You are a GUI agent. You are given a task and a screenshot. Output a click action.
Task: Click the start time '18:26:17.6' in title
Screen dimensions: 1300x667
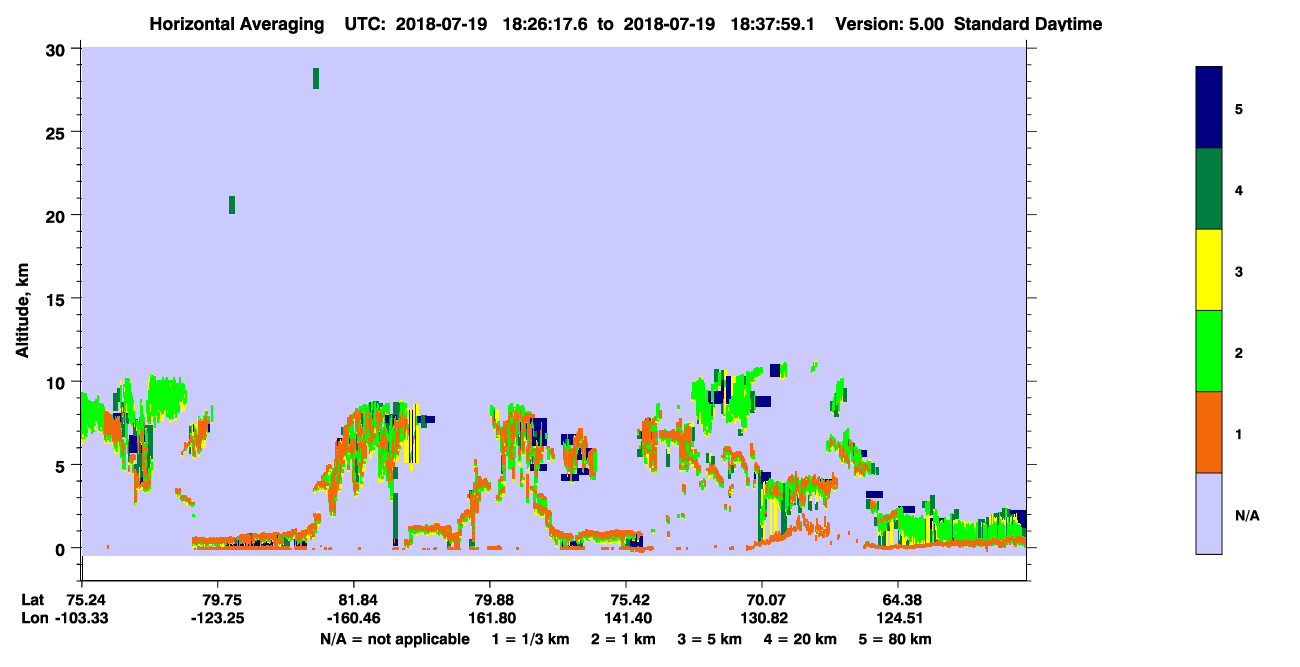[544, 24]
